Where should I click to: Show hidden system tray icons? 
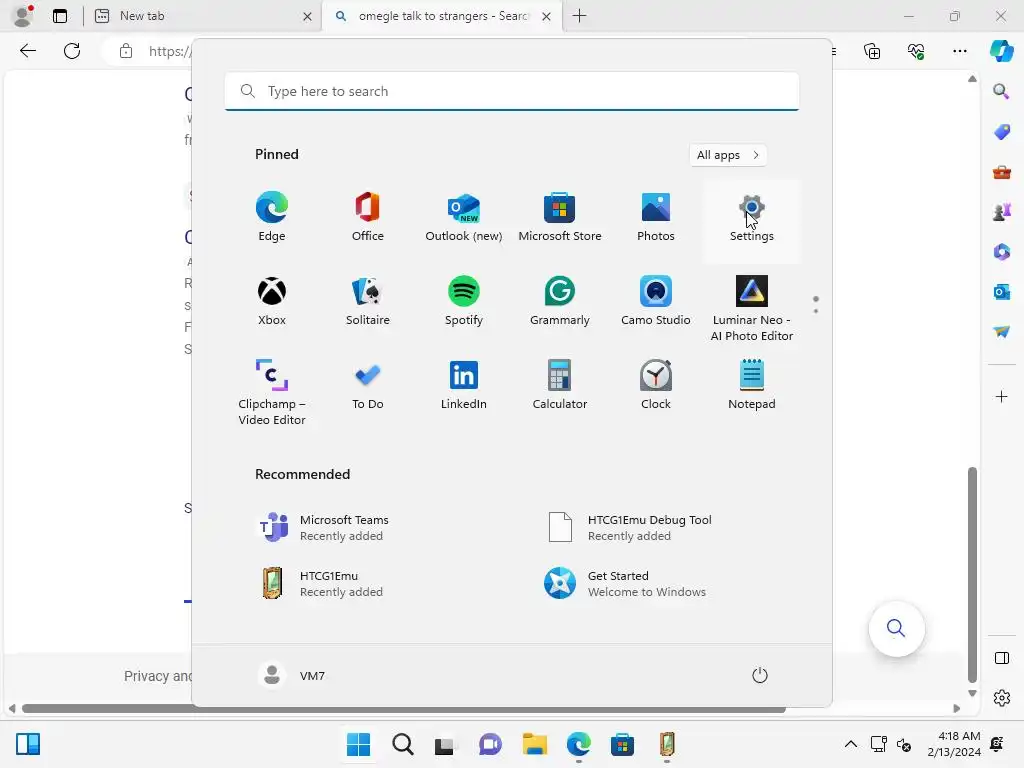[850, 744]
